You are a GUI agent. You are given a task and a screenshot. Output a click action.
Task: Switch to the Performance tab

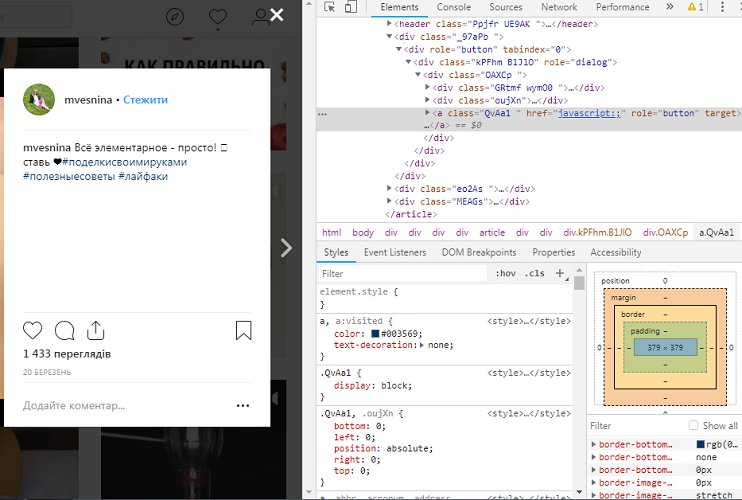coord(622,7)
